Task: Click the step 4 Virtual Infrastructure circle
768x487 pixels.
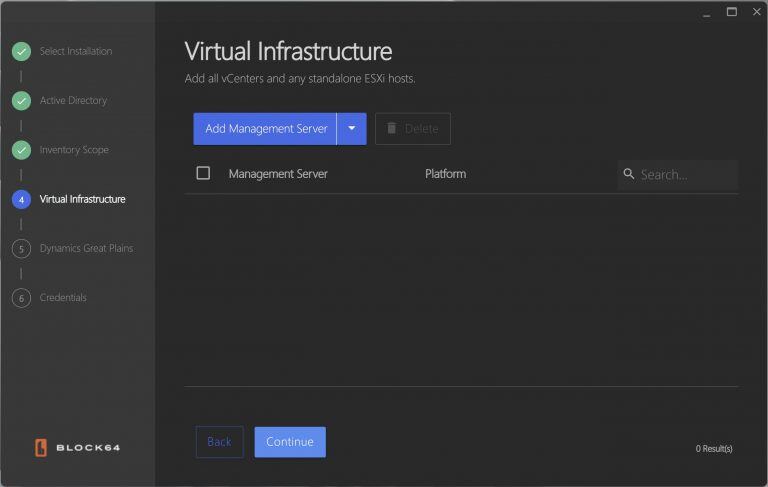Action: click(x=21, y=199)
